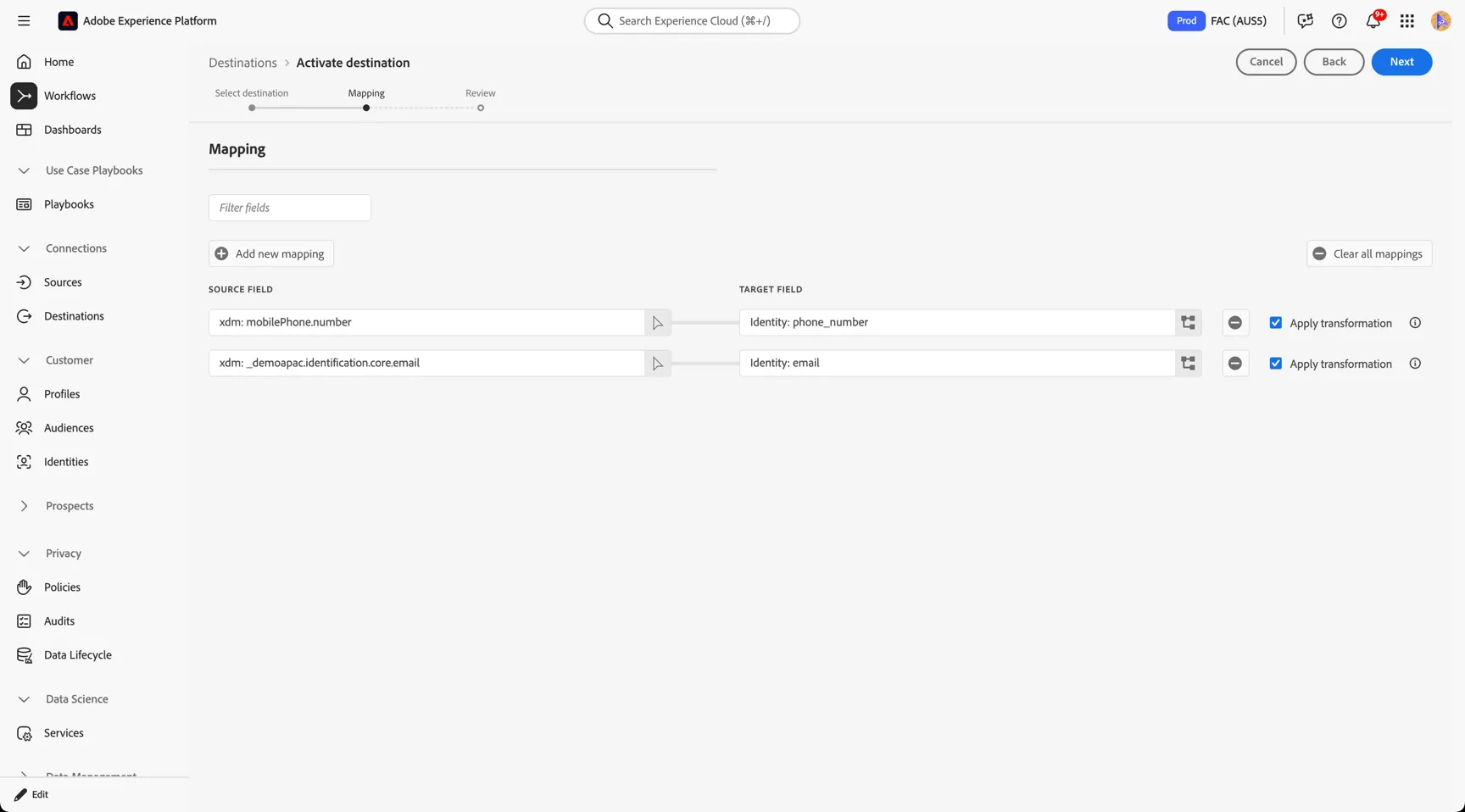
Task: Click Clear all mappings
Action: (1369, 253)
